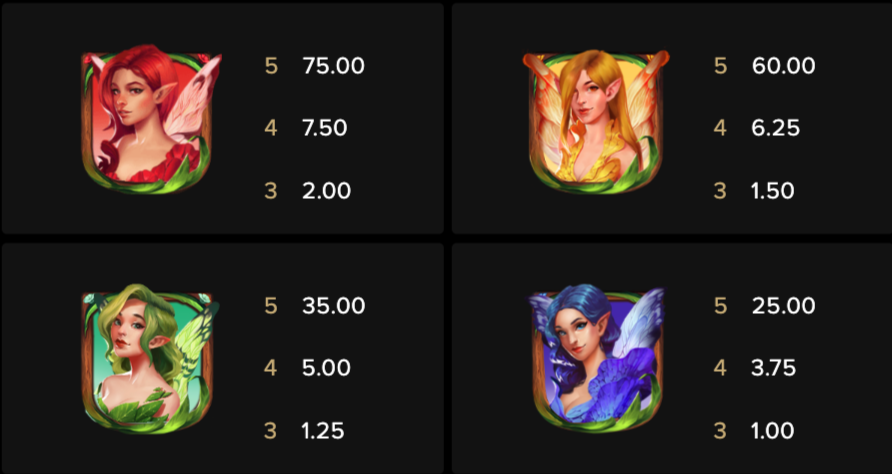
Task: Select the 7.50 payout value
Action: coord(324,128)
